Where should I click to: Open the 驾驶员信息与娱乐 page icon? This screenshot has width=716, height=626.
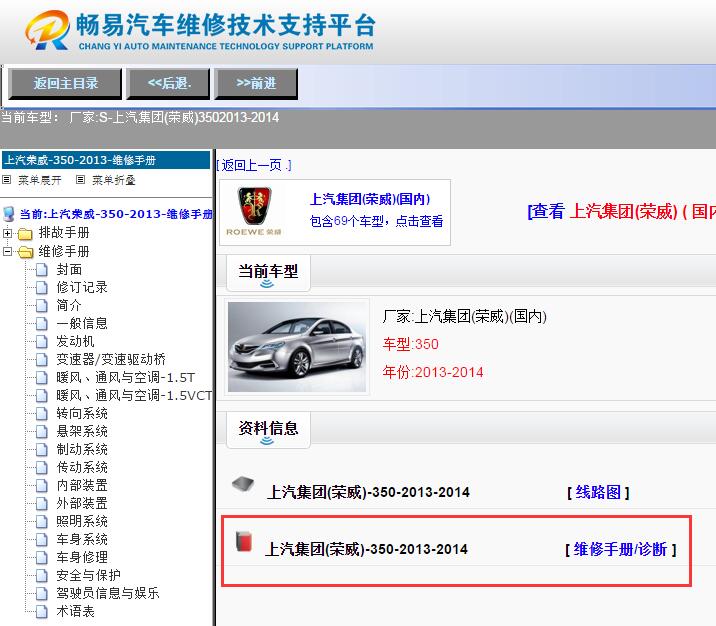(x=42, y=594)
